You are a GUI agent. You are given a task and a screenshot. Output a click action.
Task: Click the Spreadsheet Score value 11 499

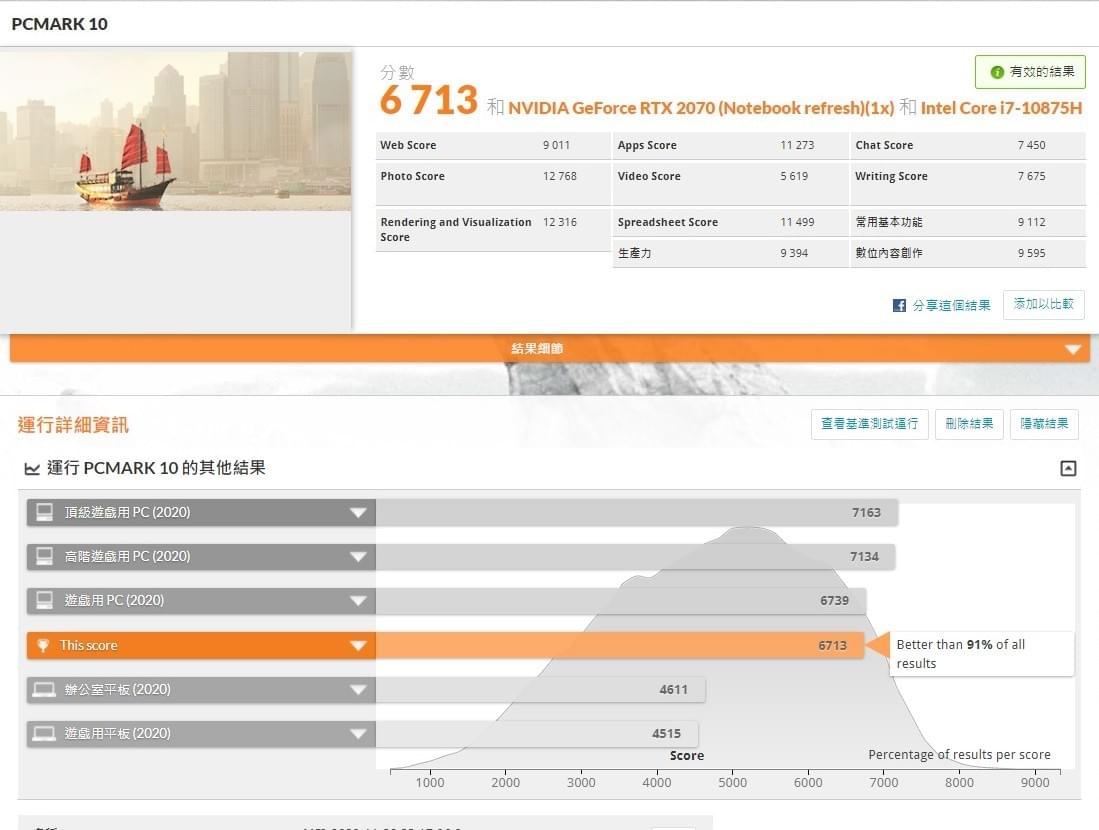pos(797,222)
